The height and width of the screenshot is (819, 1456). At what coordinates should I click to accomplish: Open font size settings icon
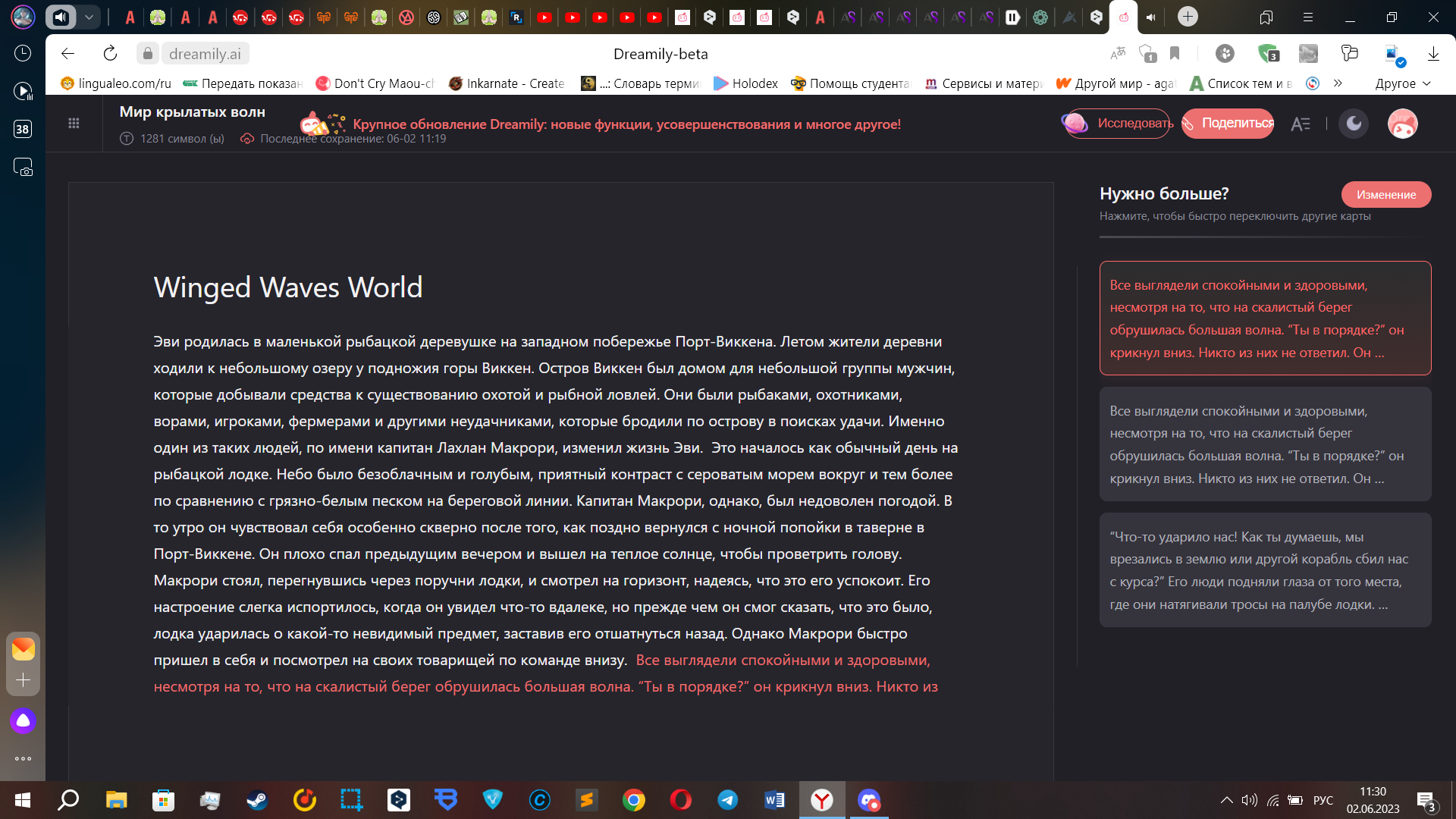tap(1301, 124)
